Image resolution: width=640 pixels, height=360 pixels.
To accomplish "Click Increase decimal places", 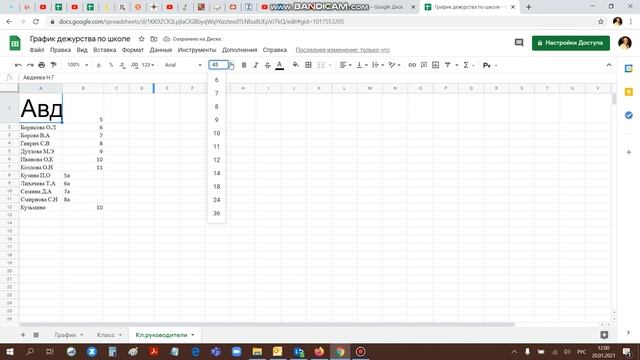I will click(x=134, y=65).
